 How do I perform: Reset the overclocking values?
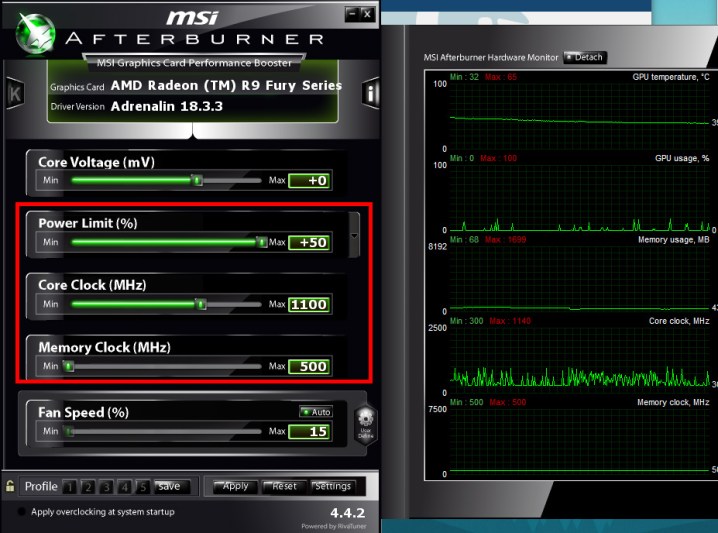pyautogui.click(x=282, y=487)
